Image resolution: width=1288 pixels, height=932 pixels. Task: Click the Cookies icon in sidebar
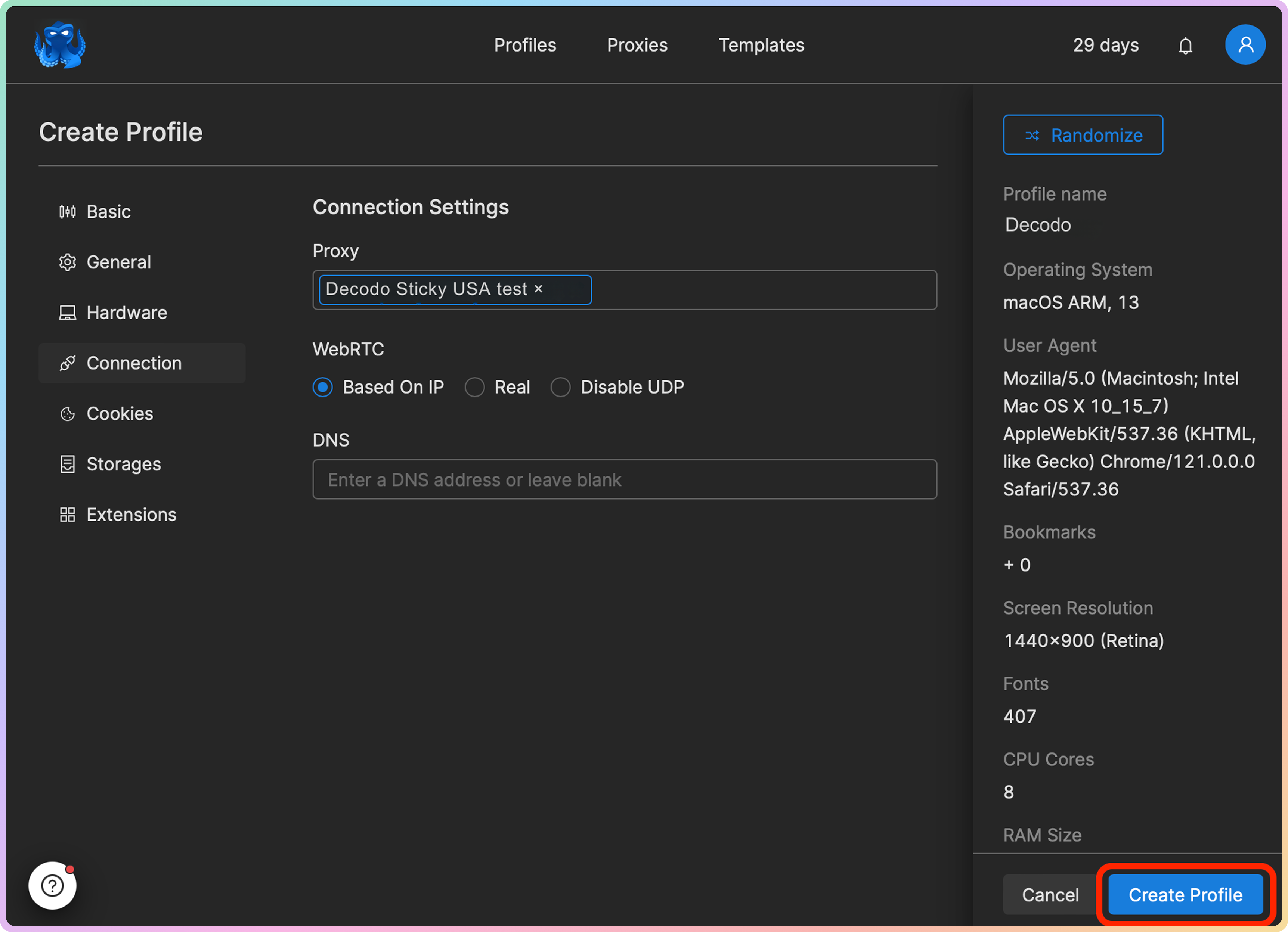click(x=68, y=414)
